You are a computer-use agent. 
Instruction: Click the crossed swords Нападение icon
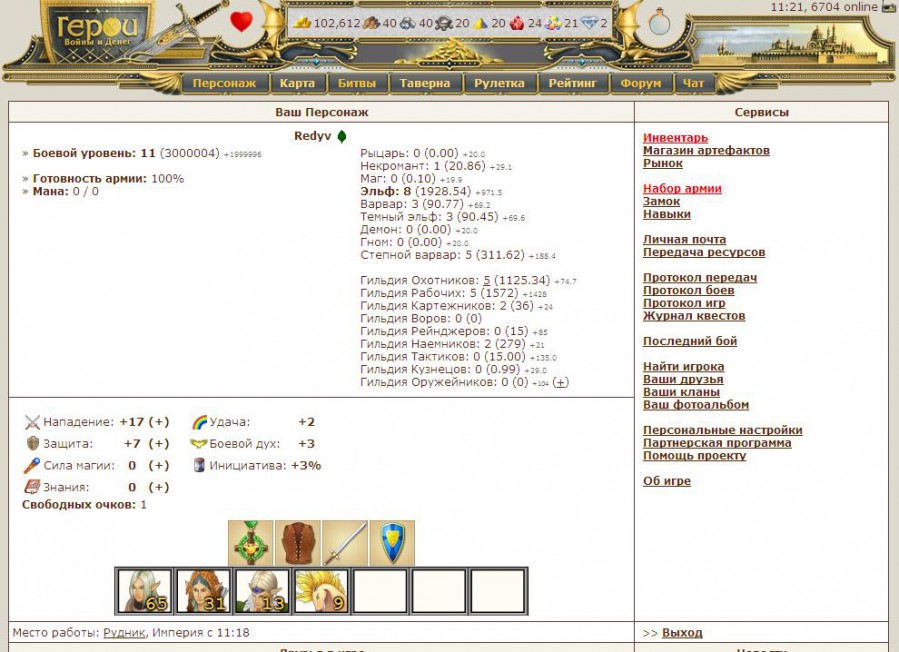(x=32, y=422)
